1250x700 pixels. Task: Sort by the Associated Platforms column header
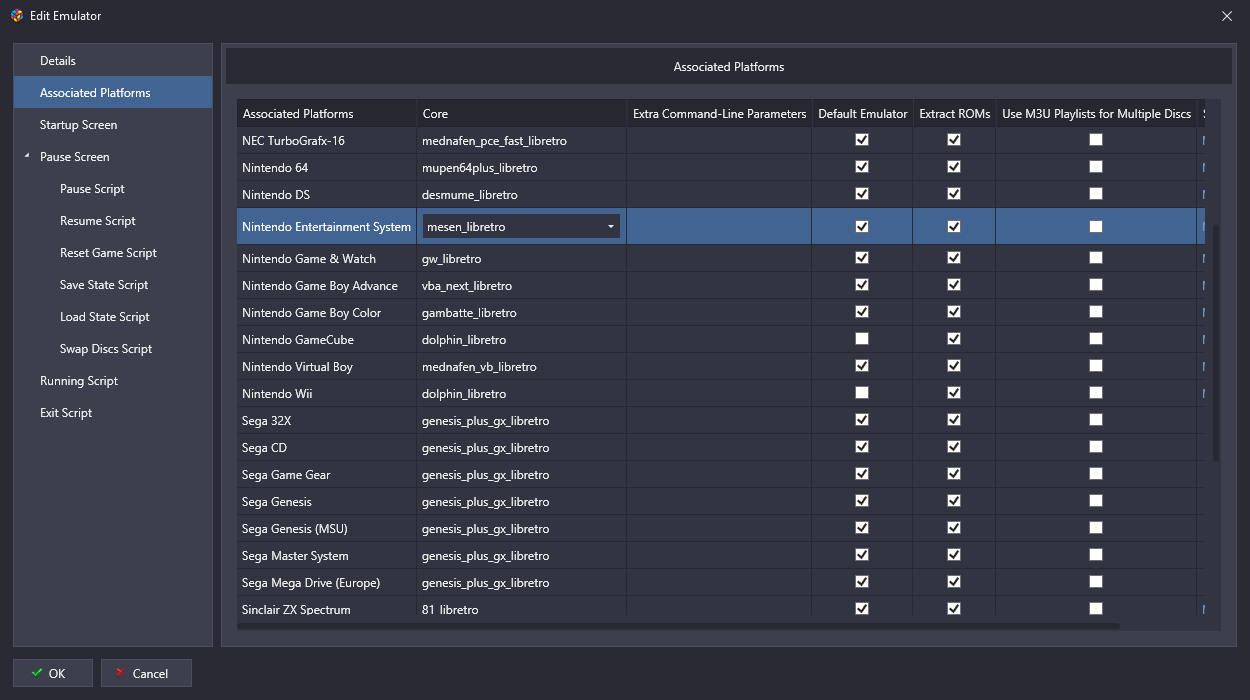pos(327,113)
